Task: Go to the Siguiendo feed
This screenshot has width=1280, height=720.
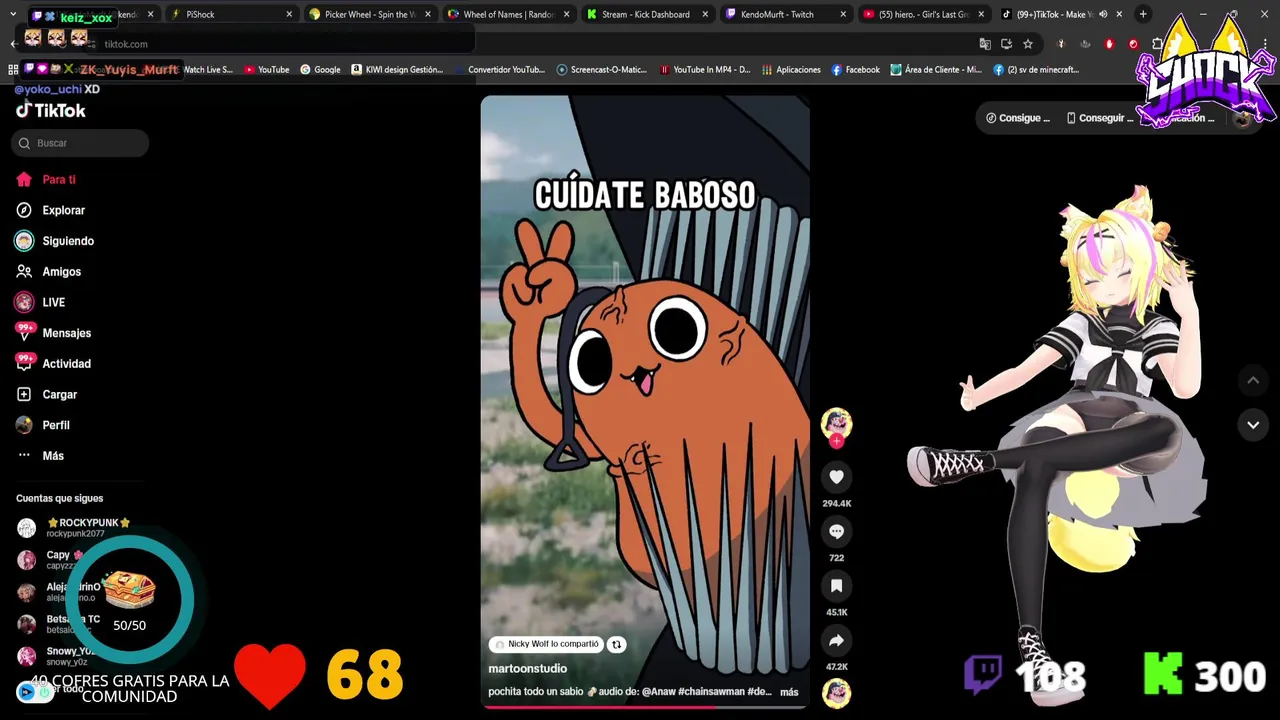Action: 67,241
